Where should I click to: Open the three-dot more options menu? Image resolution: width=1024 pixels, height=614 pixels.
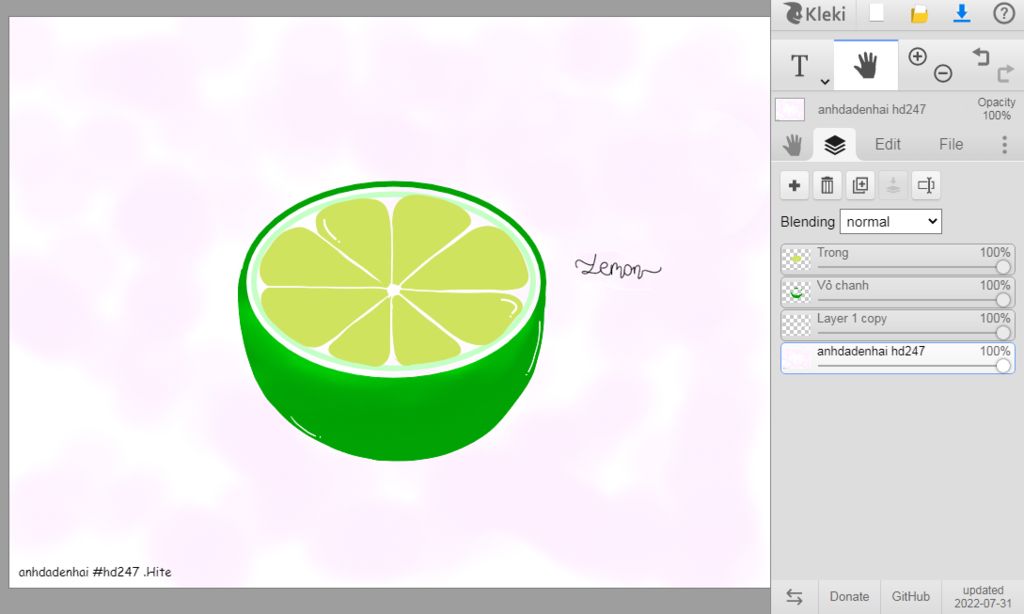pos(1004,144)
